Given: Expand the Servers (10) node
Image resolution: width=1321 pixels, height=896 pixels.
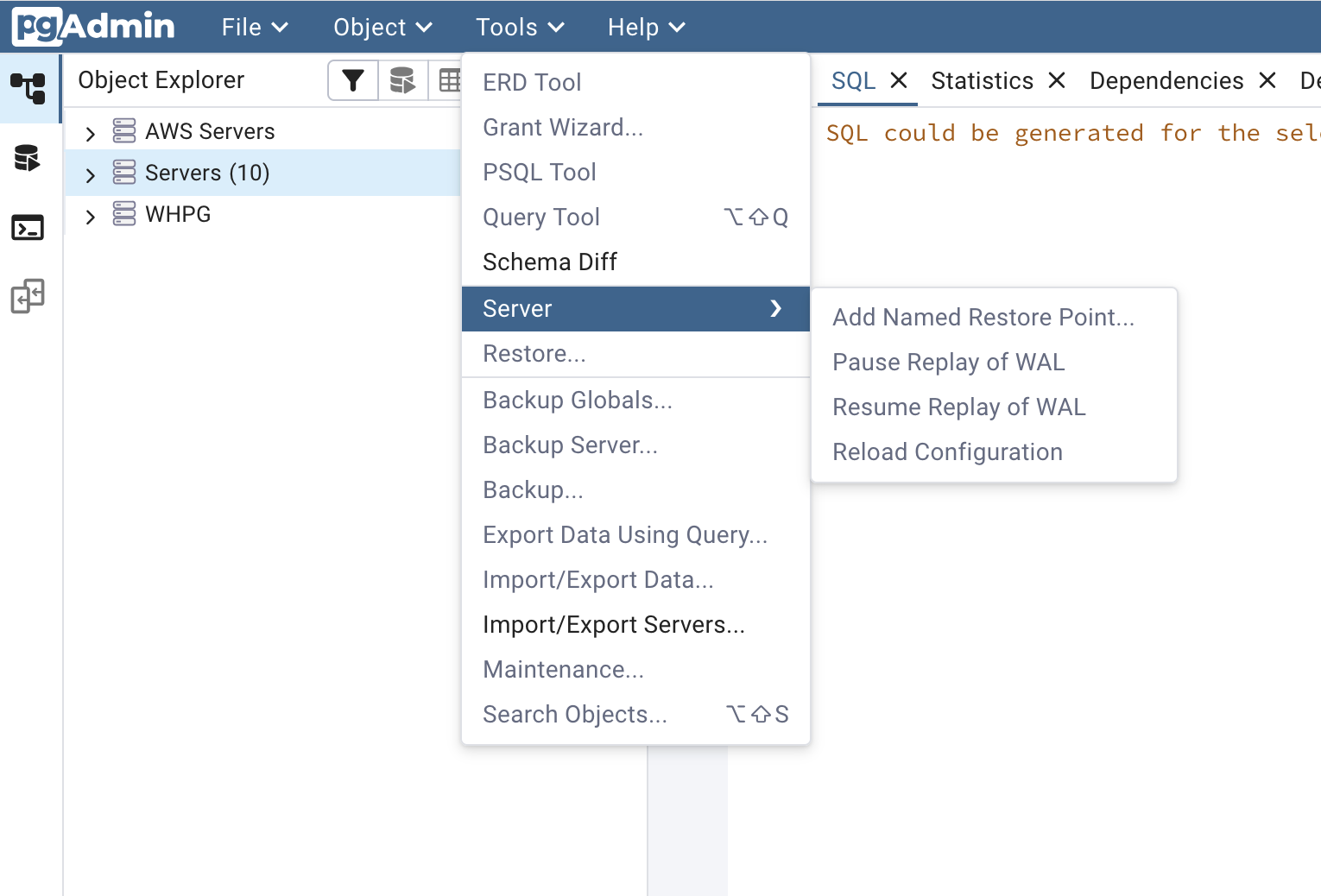Looking at the screenshot, I should [90, 173].
